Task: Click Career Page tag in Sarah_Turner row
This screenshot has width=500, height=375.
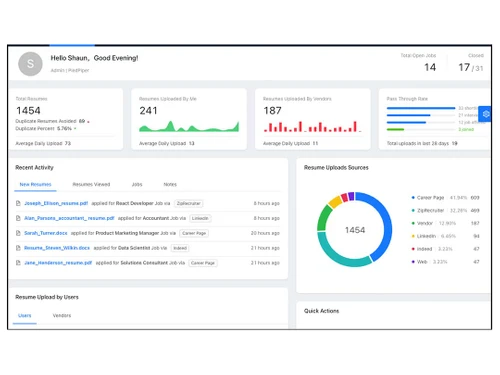Action: pos(194,233)
